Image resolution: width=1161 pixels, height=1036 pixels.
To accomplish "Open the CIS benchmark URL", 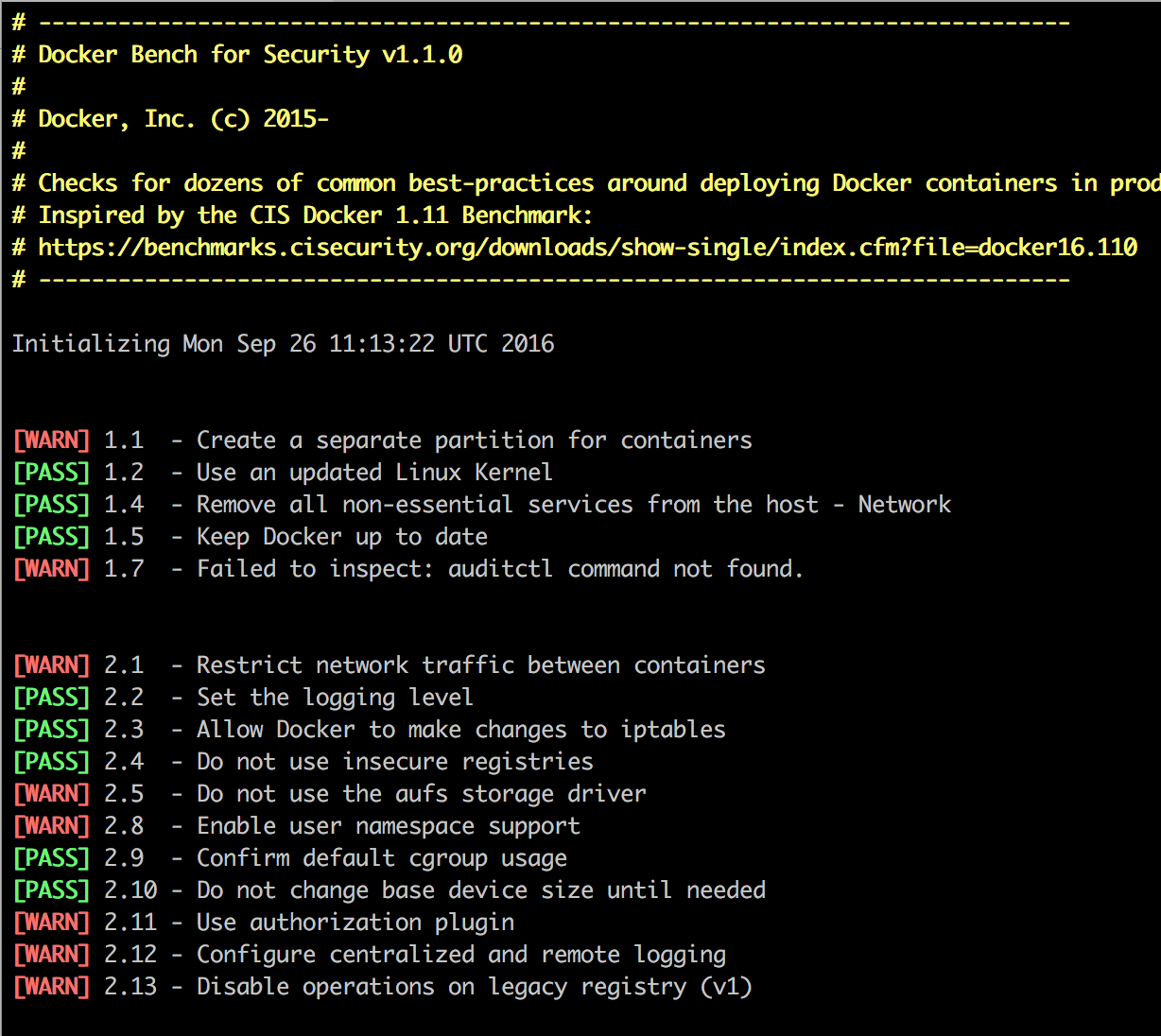I will [x=586, y=247].
